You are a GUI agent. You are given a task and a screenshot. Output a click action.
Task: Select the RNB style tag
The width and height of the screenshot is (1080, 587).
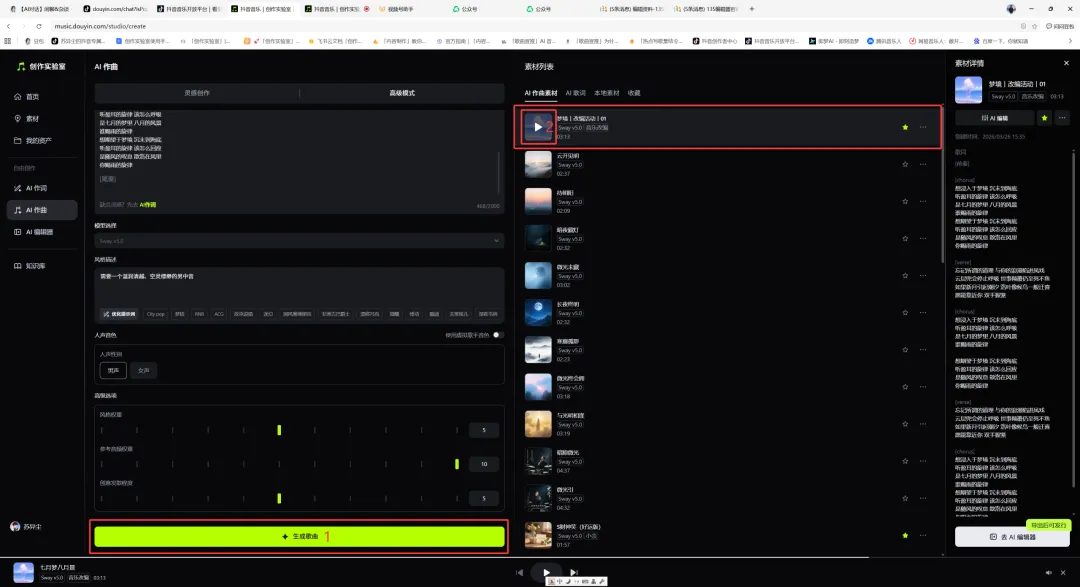199,313
